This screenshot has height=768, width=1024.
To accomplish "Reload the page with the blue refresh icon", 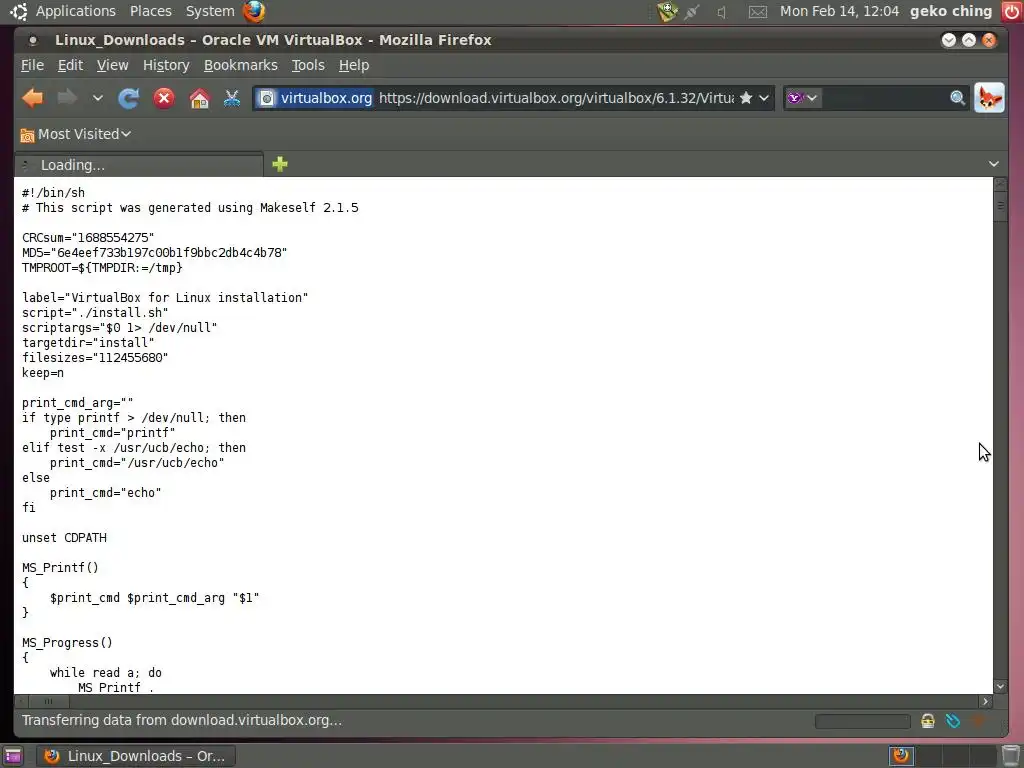I will (x=128, y=99).
